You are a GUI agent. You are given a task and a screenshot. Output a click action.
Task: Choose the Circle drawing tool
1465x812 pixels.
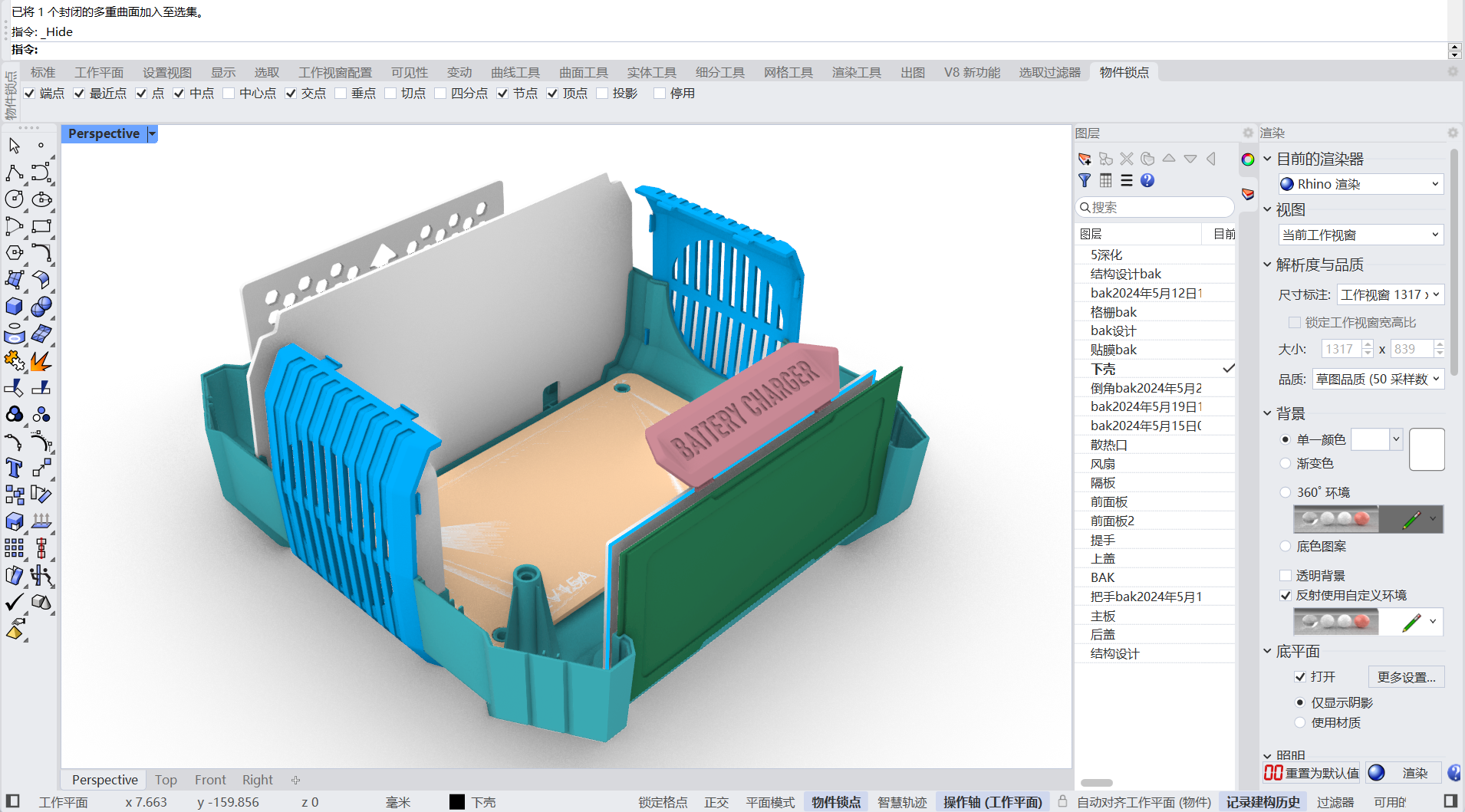(x=14, y=199)
